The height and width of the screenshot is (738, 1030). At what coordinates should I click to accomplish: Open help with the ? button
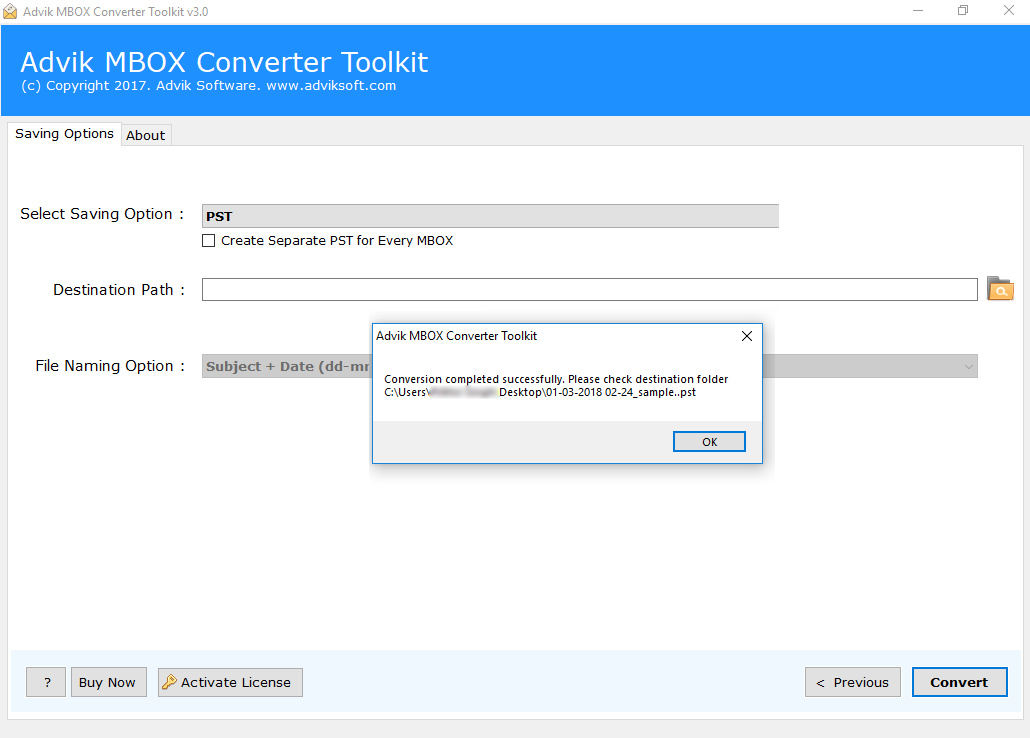point(46,682)
